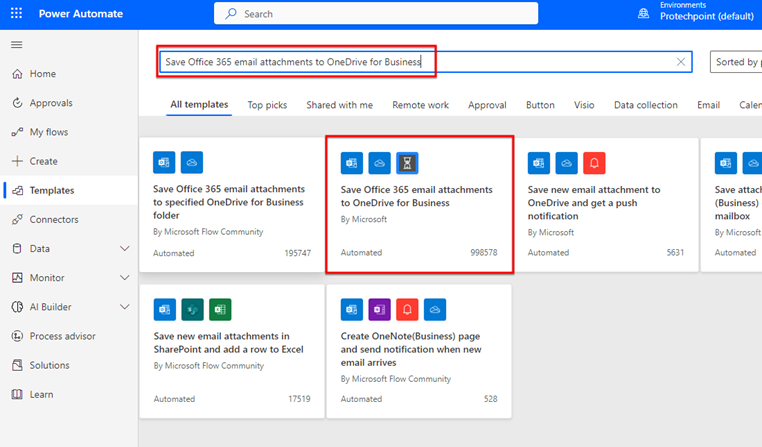
Task: Expand the Monitor menu chevron
Action: (124, 278)
